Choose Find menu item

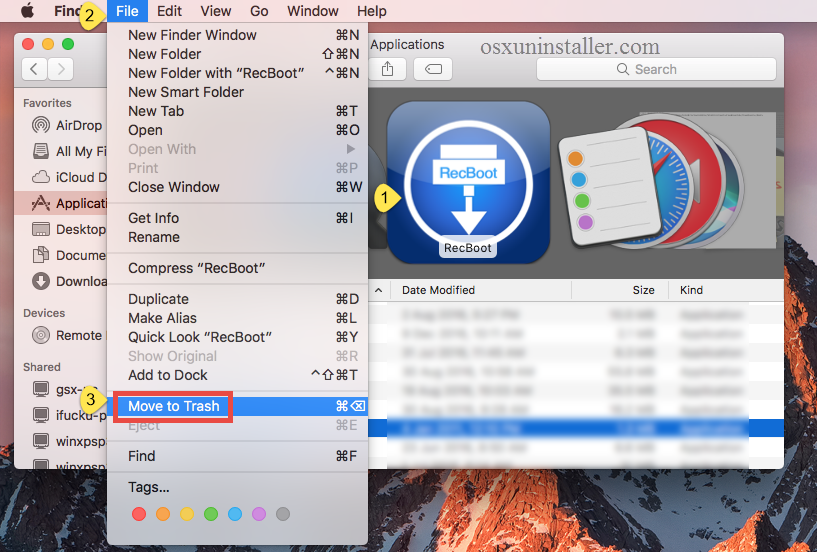(x=237, y=456)
